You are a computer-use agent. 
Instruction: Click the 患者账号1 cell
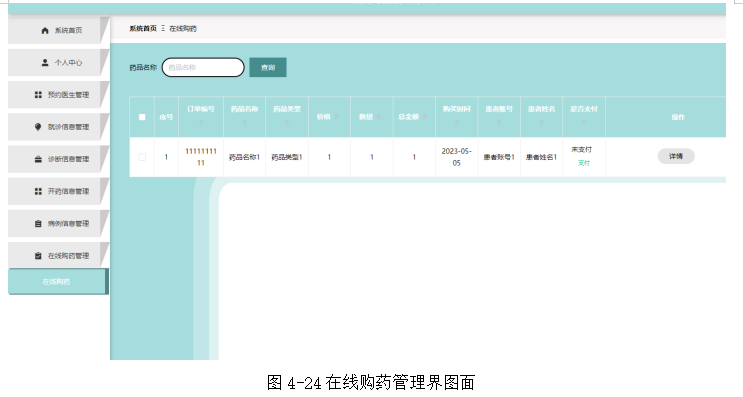[499, 157]
